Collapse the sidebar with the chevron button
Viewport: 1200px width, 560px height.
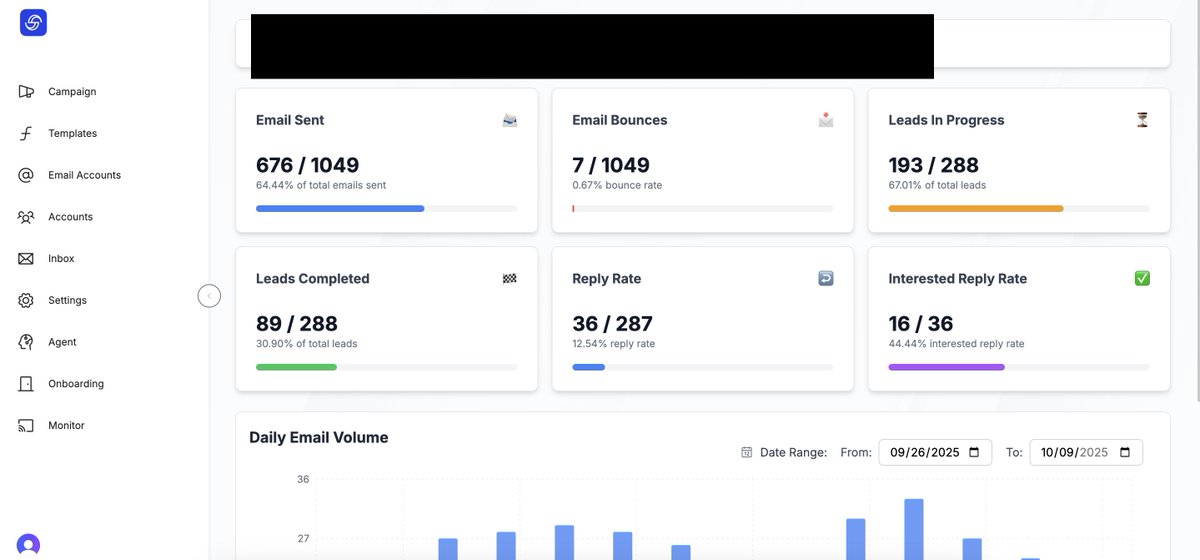click(x=209, y=296)
